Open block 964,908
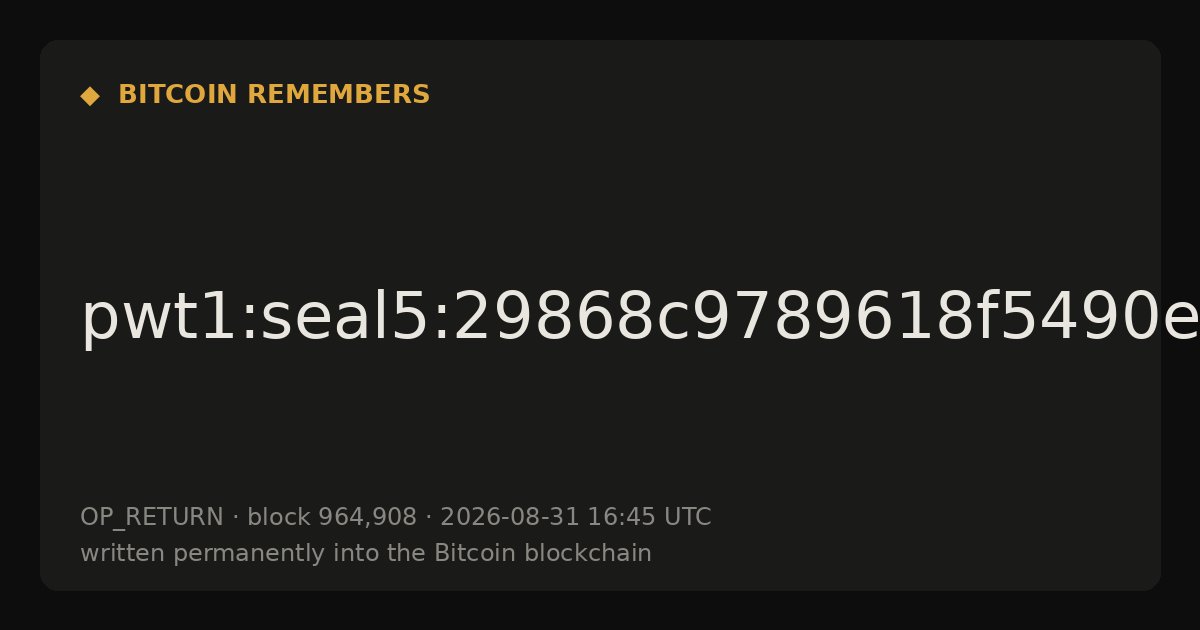Screen dimensions: 1200x630 coord(332,518)
